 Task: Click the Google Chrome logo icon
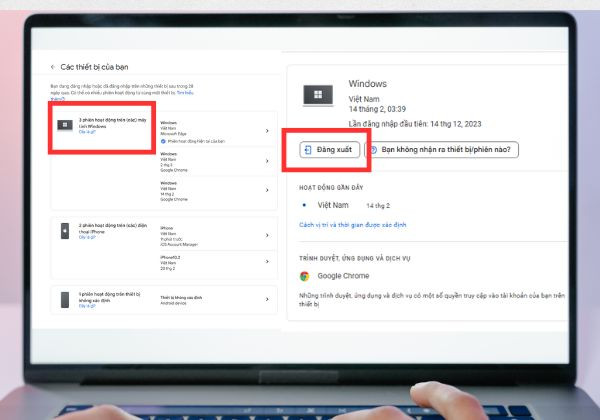[x=305, y=276]
